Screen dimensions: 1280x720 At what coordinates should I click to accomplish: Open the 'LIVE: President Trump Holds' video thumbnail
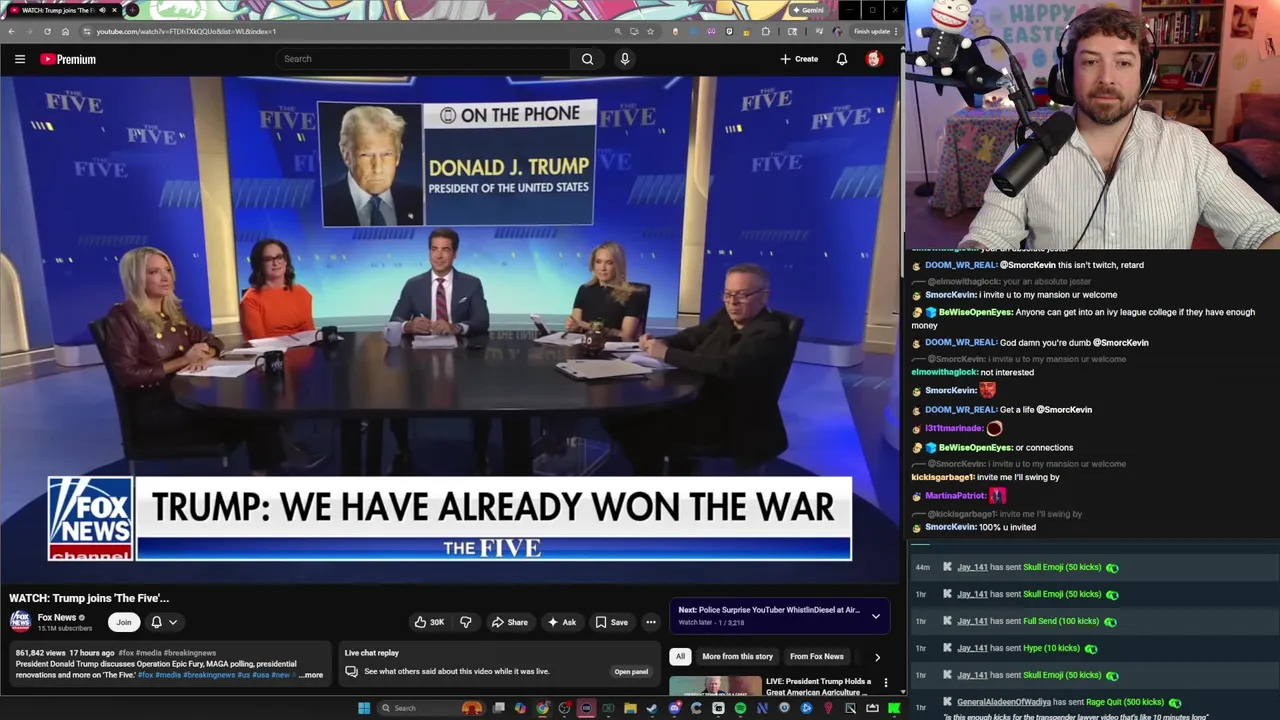[715, 686]
